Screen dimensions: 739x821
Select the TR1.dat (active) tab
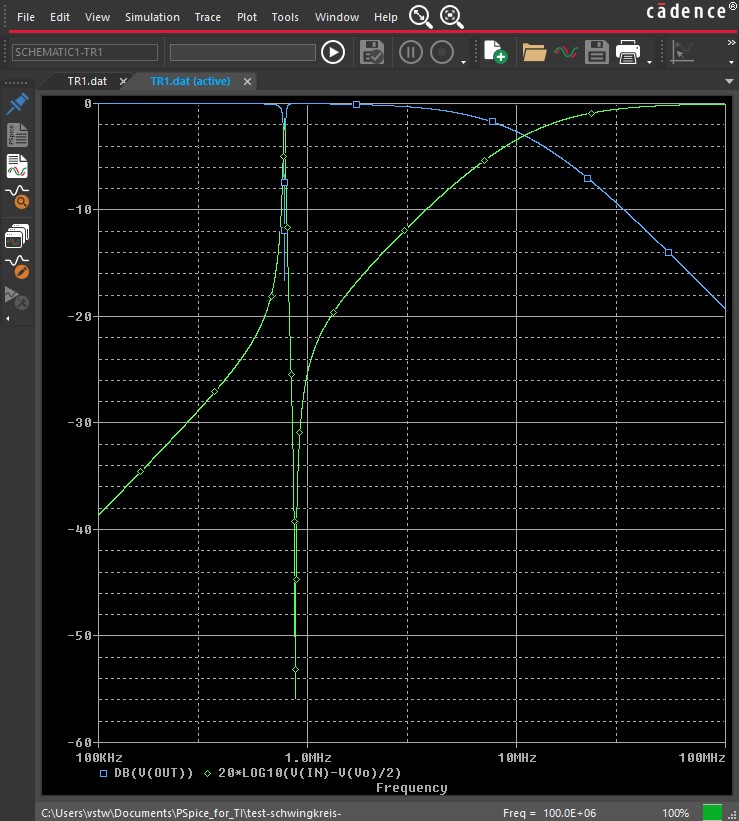pyautogui.click(x=190, y=81)
